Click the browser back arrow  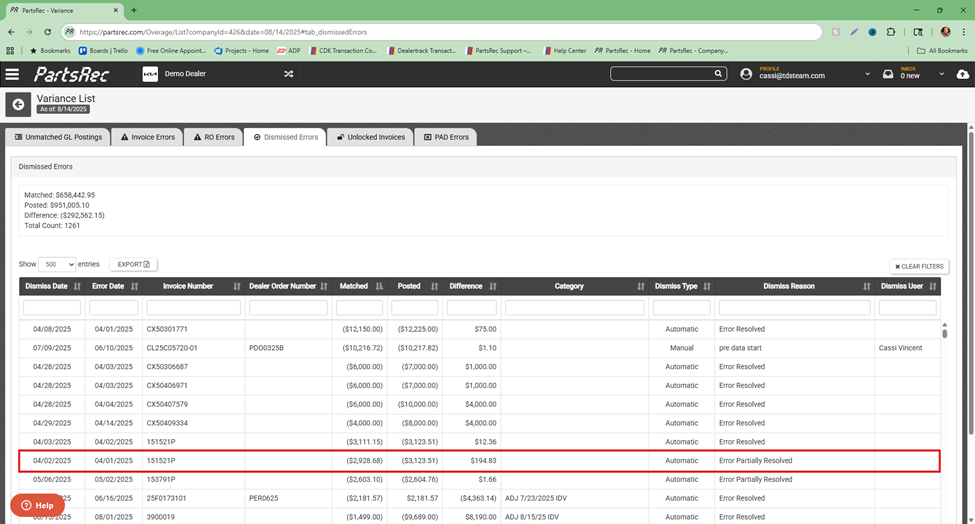tap(11, 32)
